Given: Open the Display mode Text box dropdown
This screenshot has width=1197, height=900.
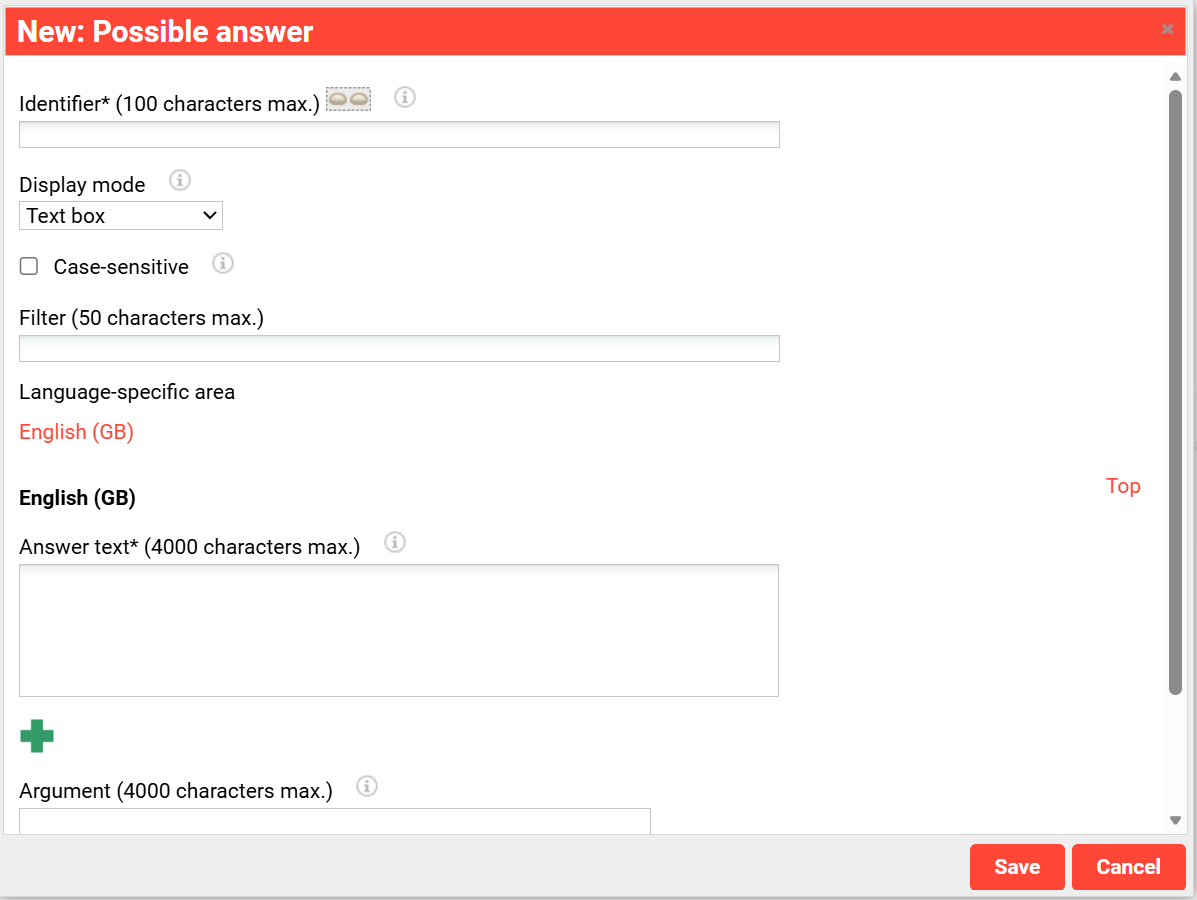Looking at the screenshot, I should coord(121,216).
